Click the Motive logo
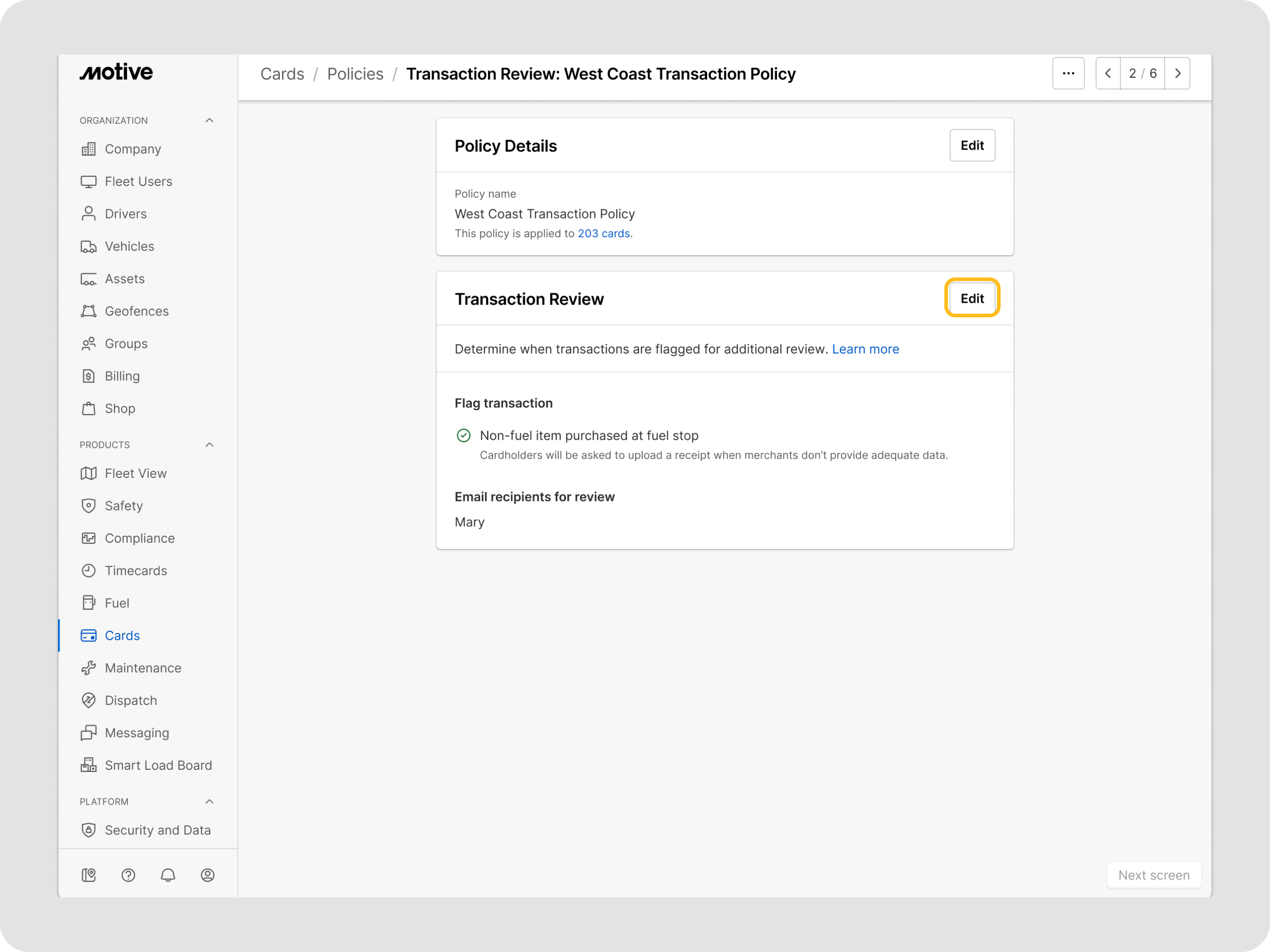Screen dimensions: 1270x952 (x=117, y=72)
